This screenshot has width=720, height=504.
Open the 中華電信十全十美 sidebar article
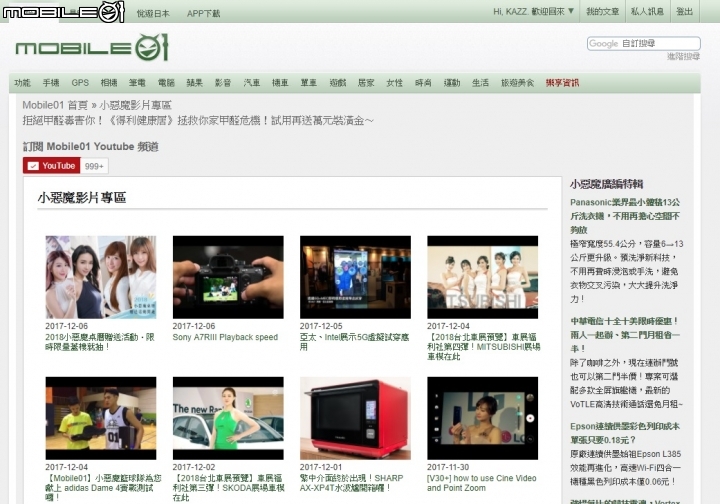[625, 335]
